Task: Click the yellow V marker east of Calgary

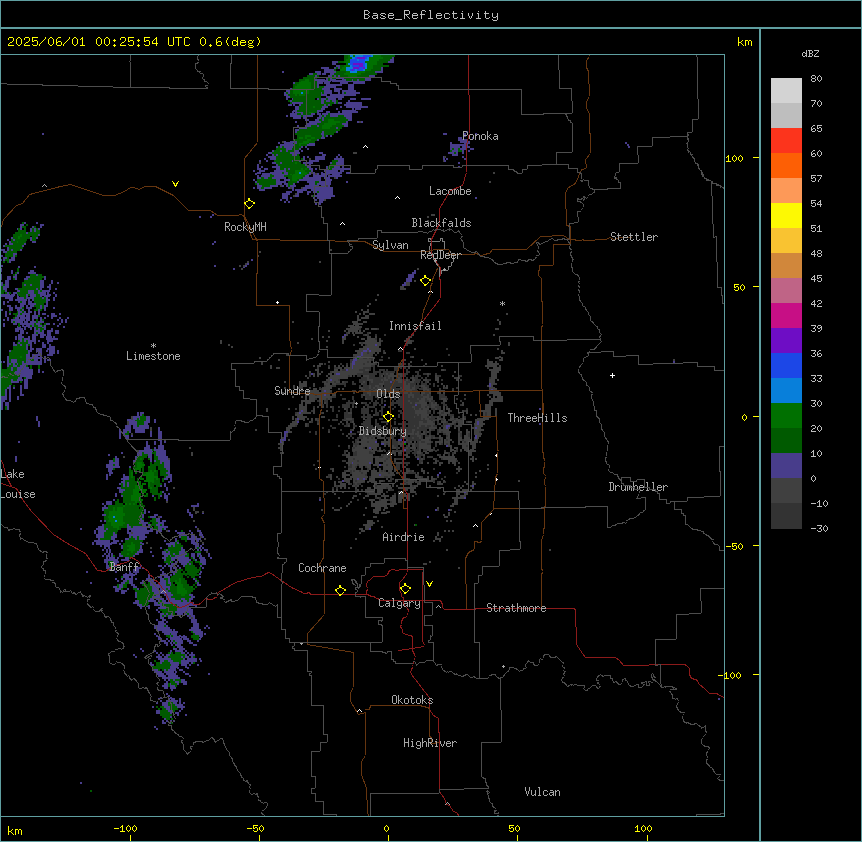Action: pos(429,584)
